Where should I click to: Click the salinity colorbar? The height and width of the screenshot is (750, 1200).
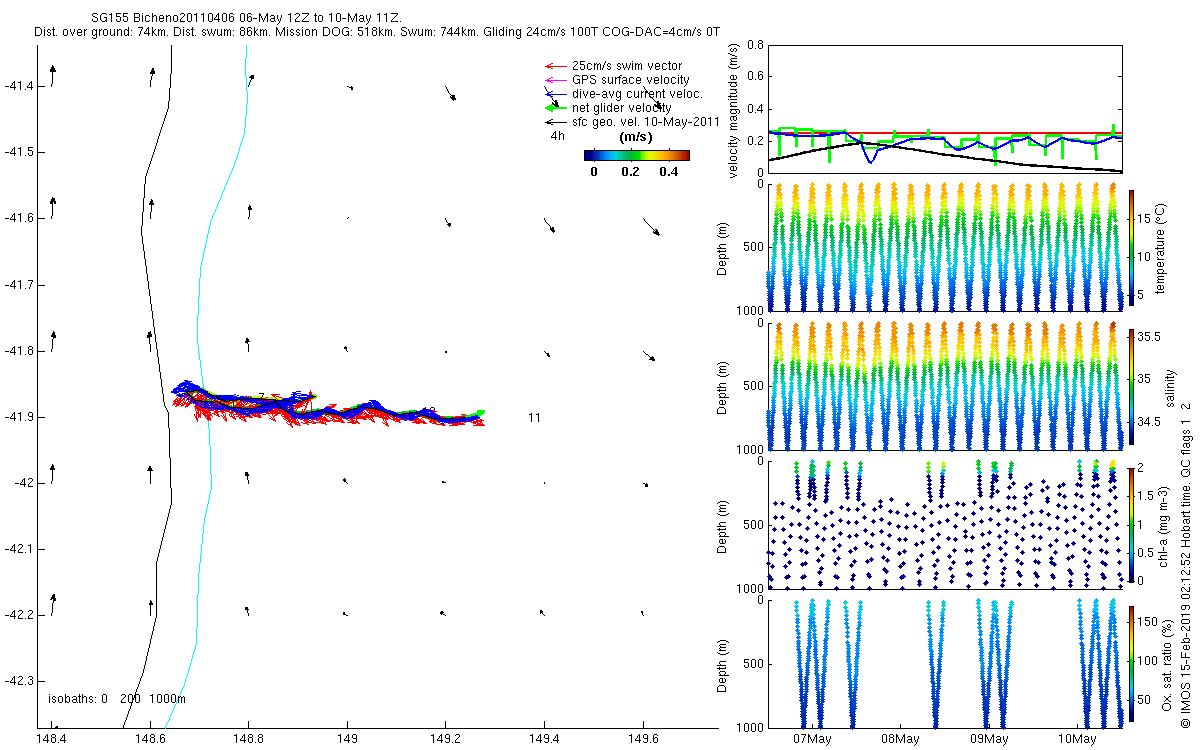point(1131,387)
